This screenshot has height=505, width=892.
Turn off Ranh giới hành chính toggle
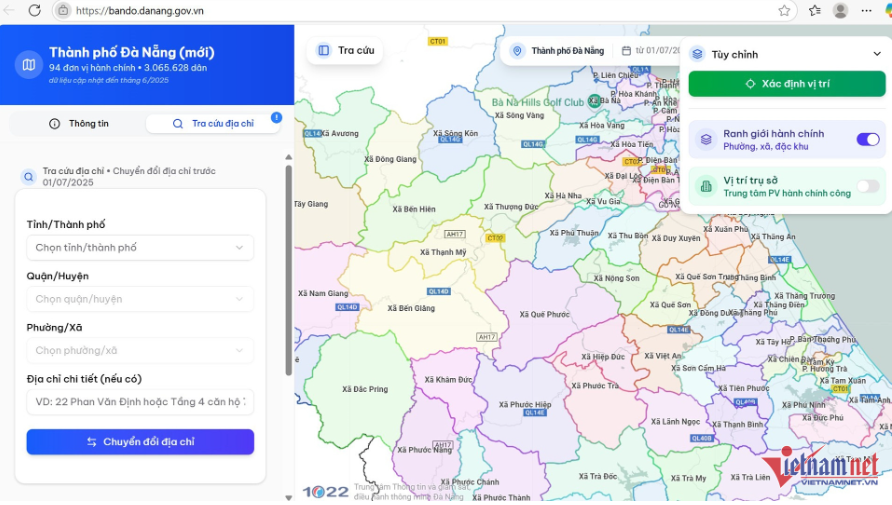click(x=867, y=139)
